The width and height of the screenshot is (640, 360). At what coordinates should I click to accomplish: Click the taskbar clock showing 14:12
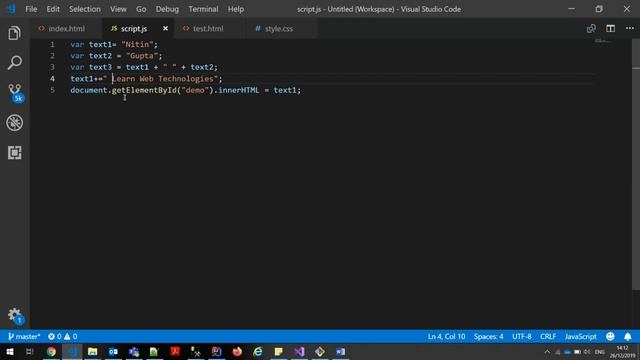pyautogui.click(x=622, y=352)
